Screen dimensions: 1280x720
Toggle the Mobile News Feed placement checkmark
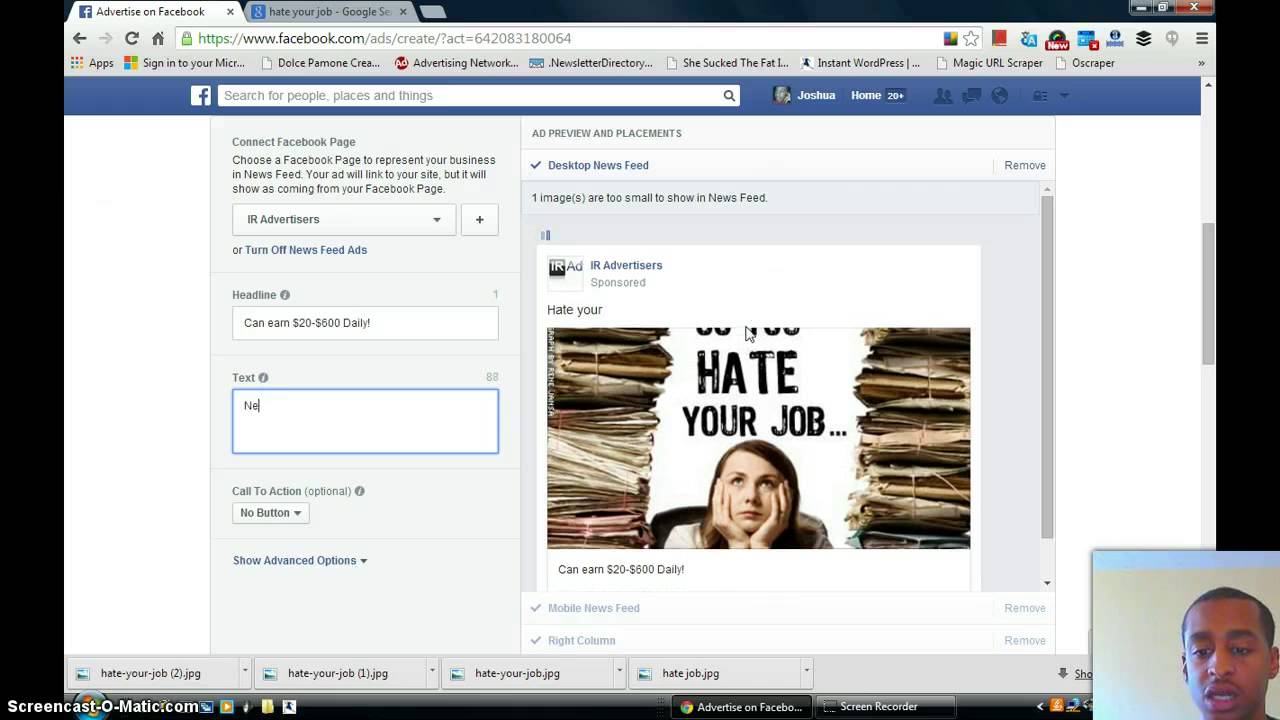pos(536,608)
